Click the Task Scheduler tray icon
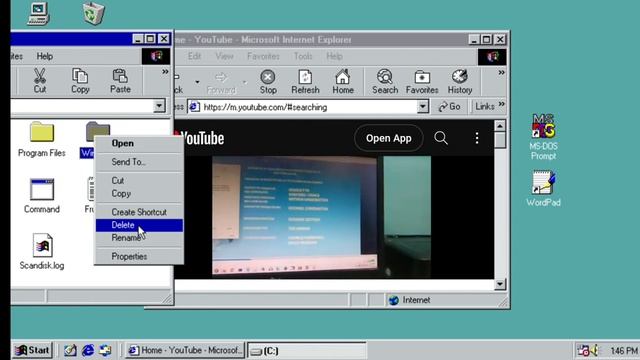This screenshot has width=640, height=360. 583,350
